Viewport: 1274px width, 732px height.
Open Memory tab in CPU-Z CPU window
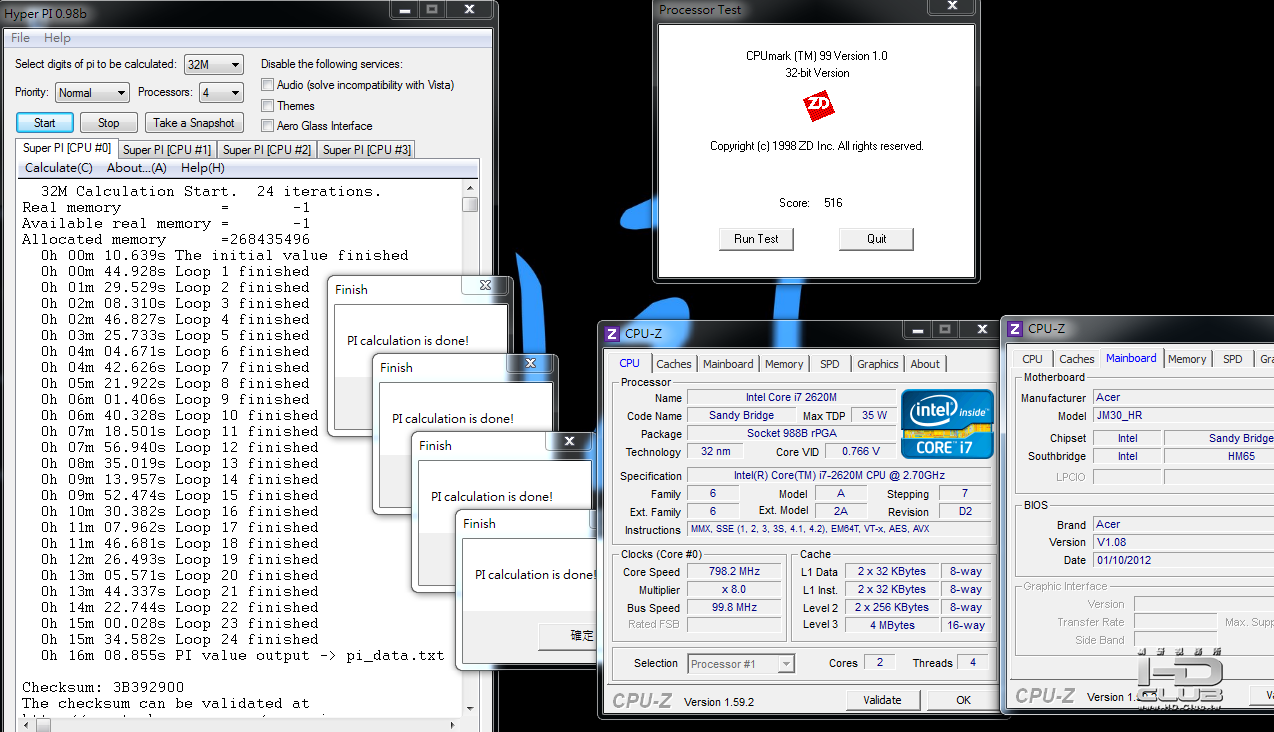784,364
